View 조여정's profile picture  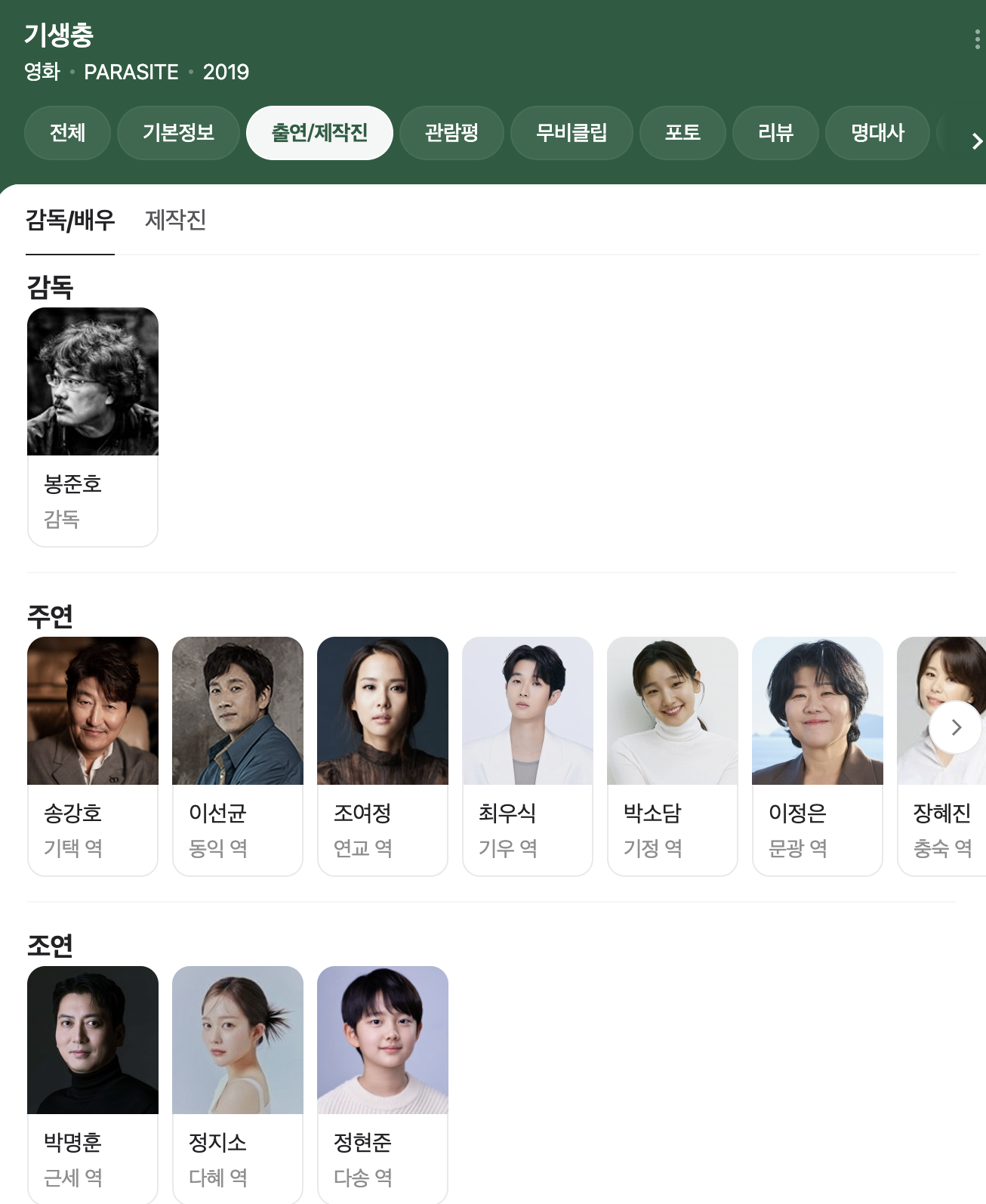click(x=383, y=711)
